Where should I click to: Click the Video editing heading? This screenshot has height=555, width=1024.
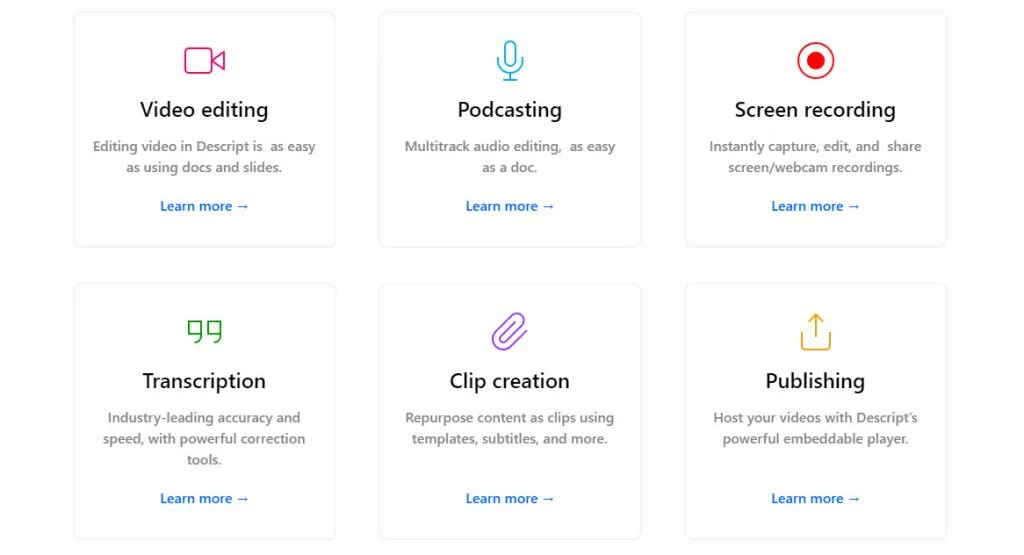tap(204, 110)
